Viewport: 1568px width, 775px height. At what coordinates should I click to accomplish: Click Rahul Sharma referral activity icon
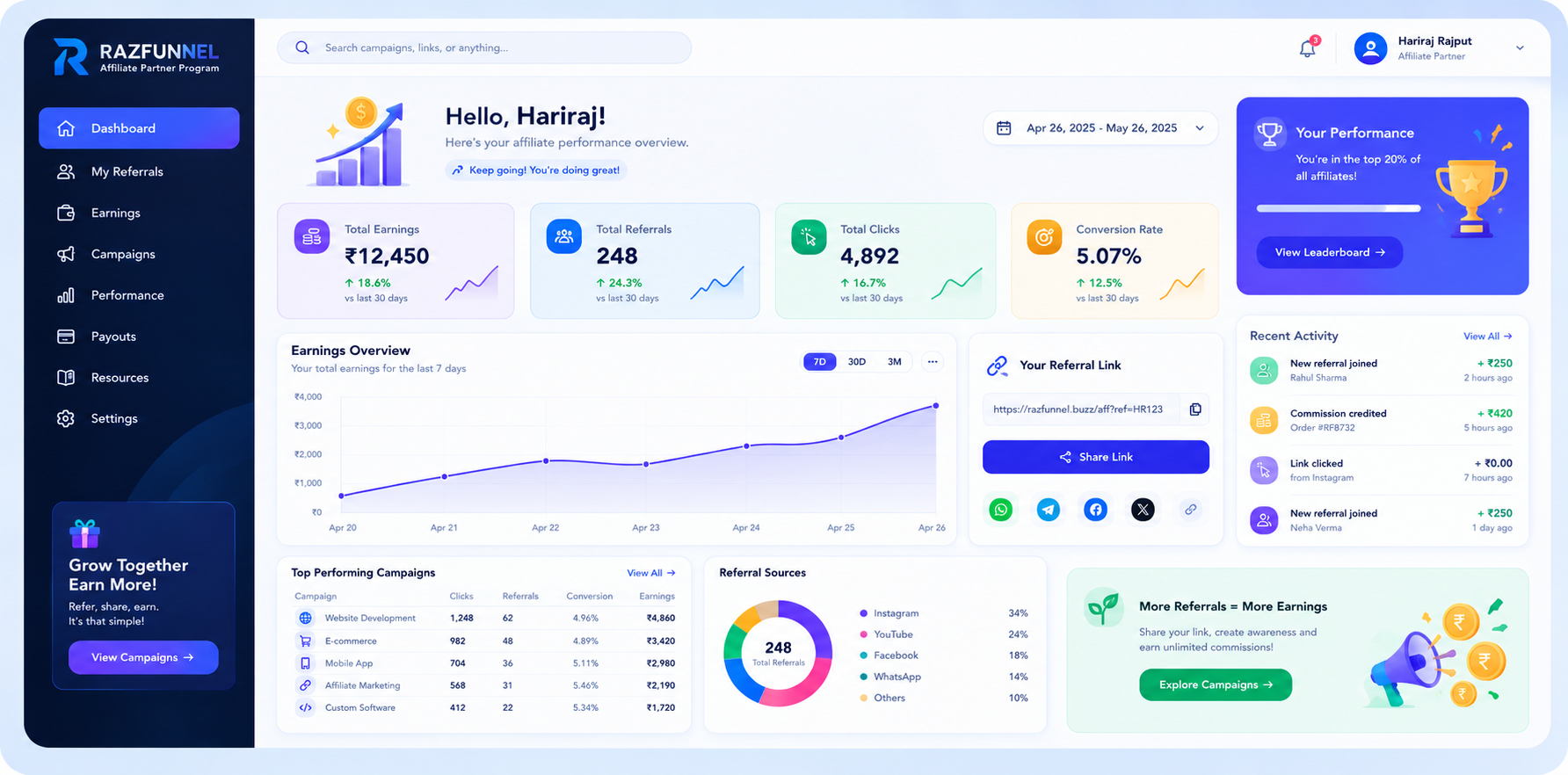1264,370
